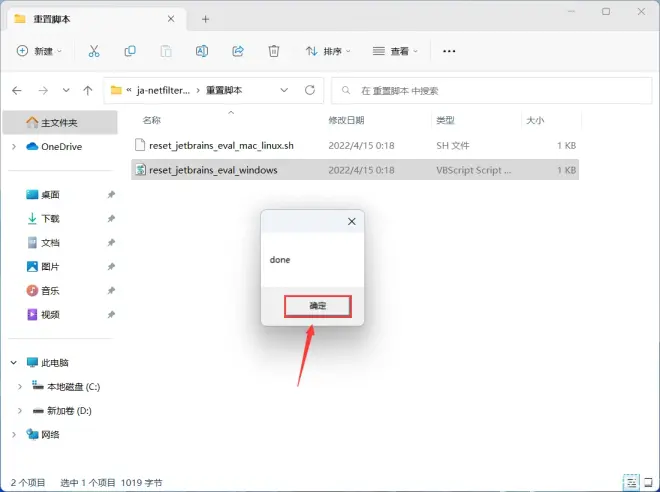Screen dimensions: 660x492
Task: Go back with the left arrow
Action: [x=17, y=90]
